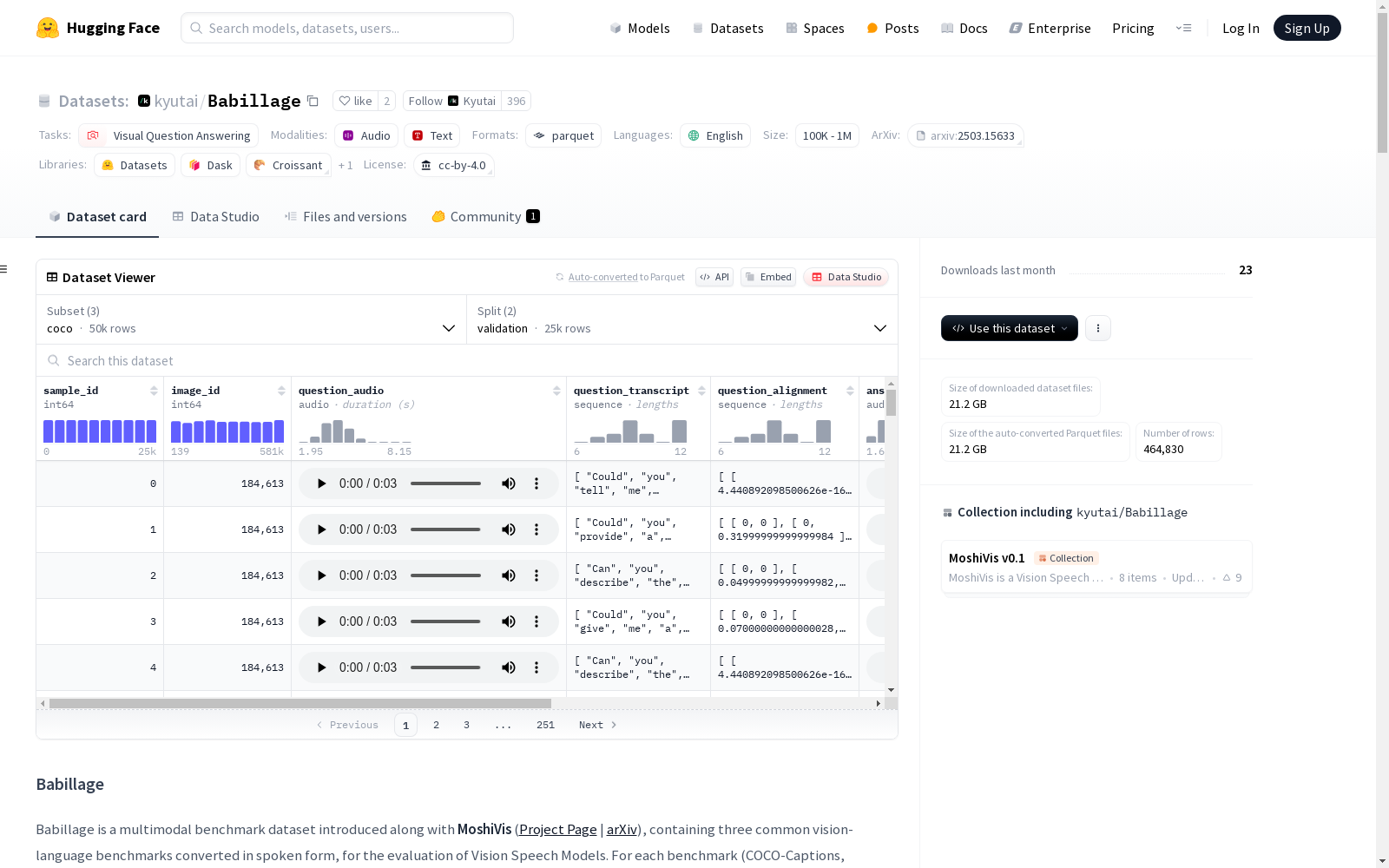Click the Search this dataset field
The height and width of the screenshot is (868, 1389).
(467, 360)
